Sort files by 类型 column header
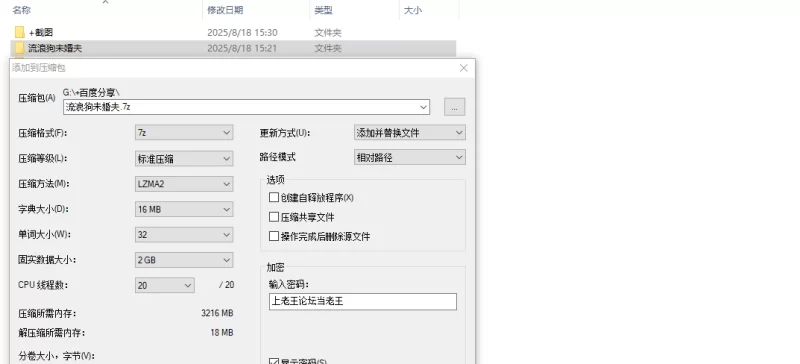Viewport: 800px width, 364px height. pos(323,10)
